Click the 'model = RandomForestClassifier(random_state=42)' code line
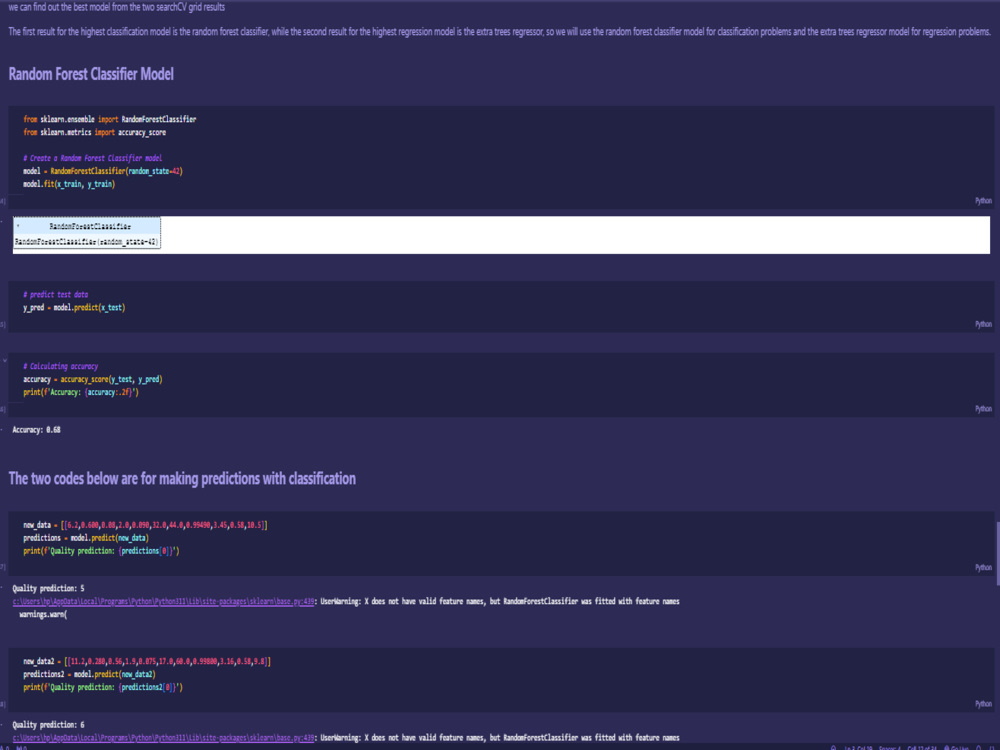This screenshot has width=1000, height=750. pyautogui.click(x=103, y=171)
